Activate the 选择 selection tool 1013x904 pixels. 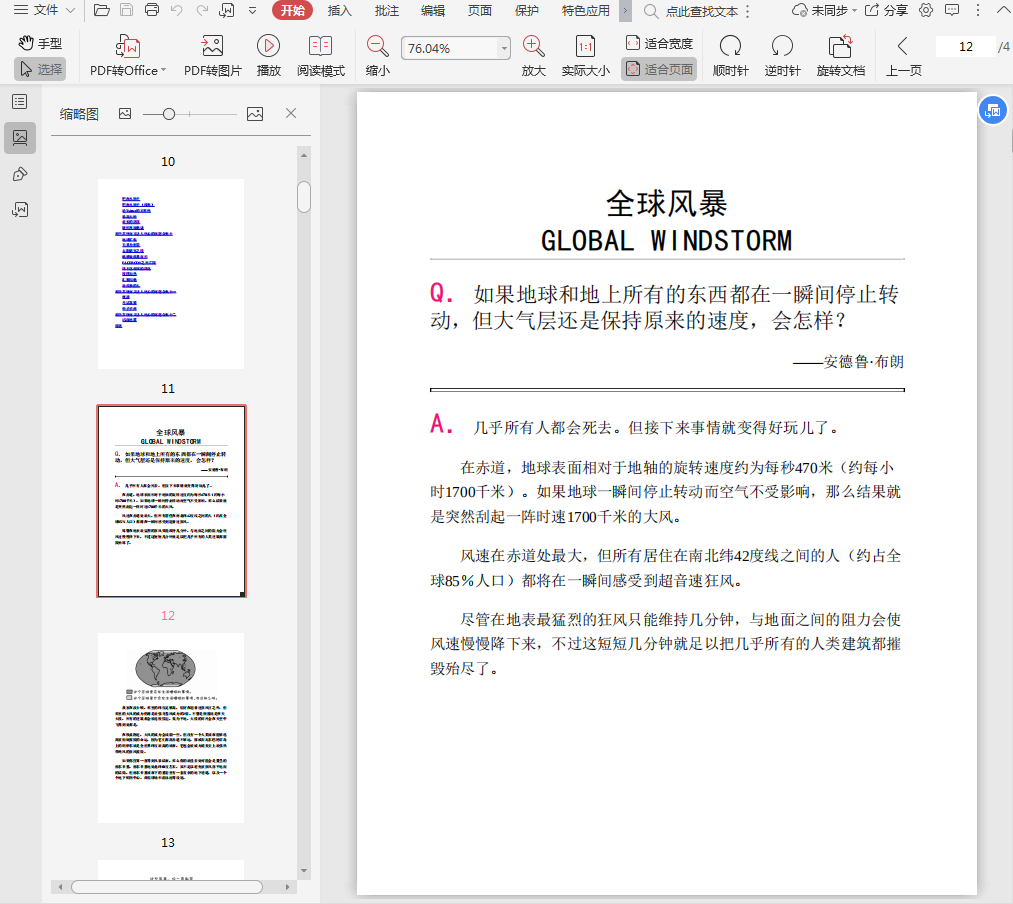(x=40, y=69)
